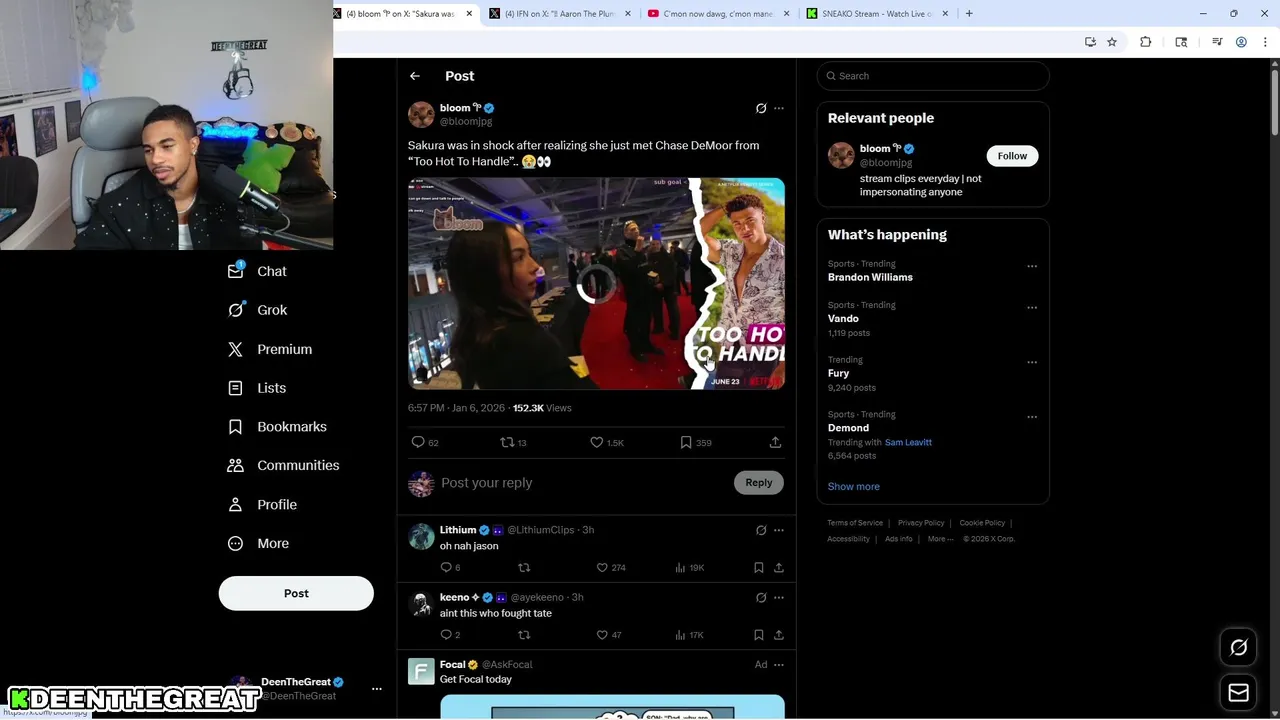1280x720 pixels.
Task: View analytics of Lithium's 19K views
Action: pos(689,567)
